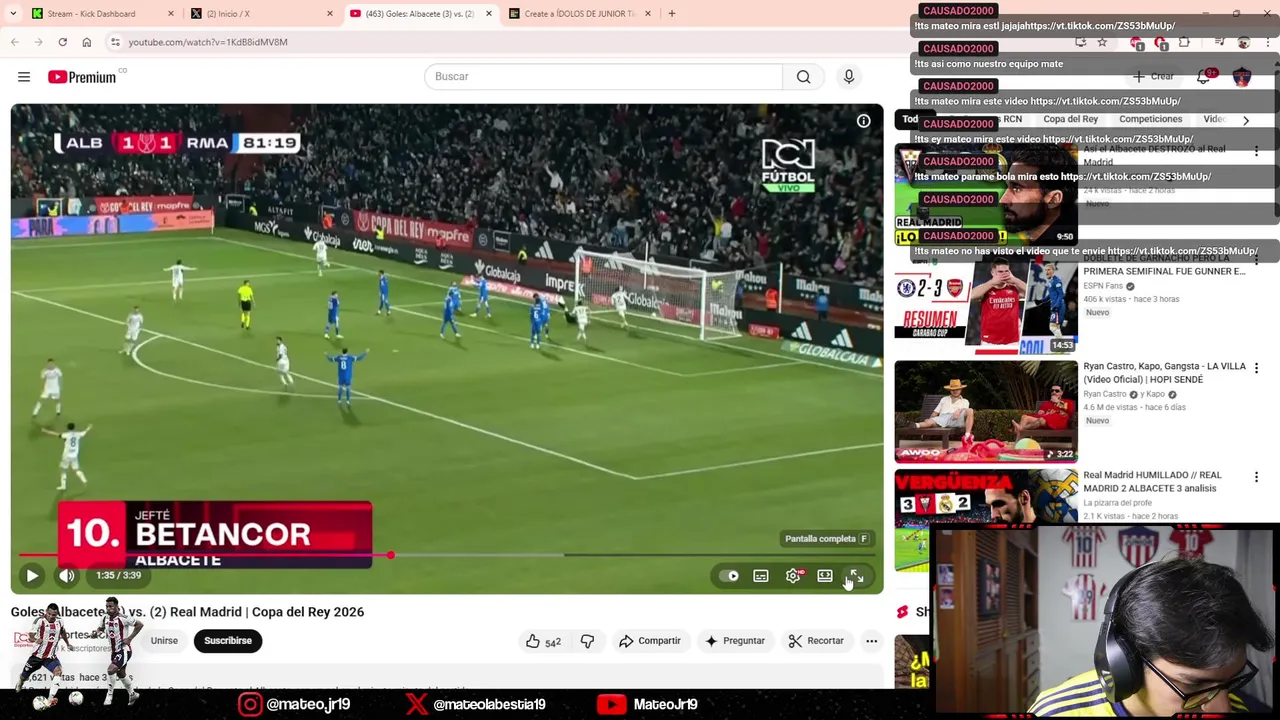Open a new browser tab
The height and width of the screenshot is (720, 1280).
672,14
